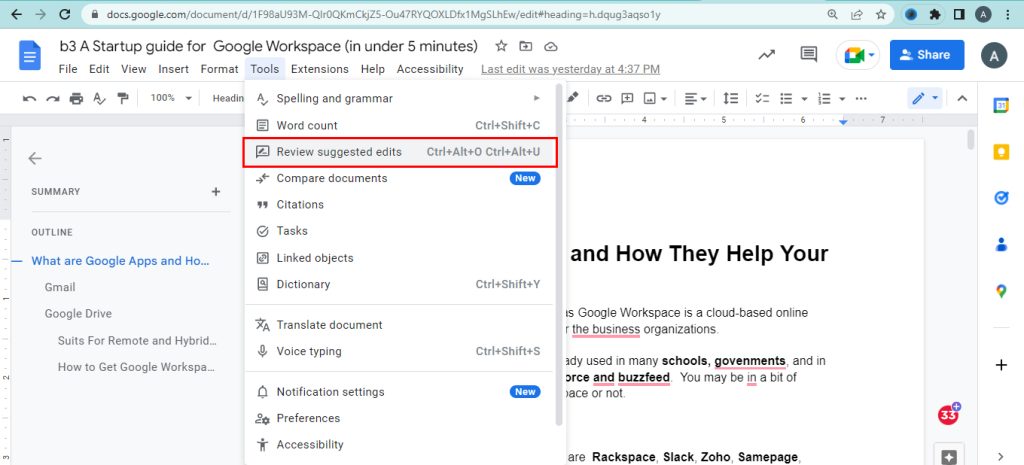Open Google Maps side panel icon
This screenshot has height=465, width=1024.
[1001, 291]
